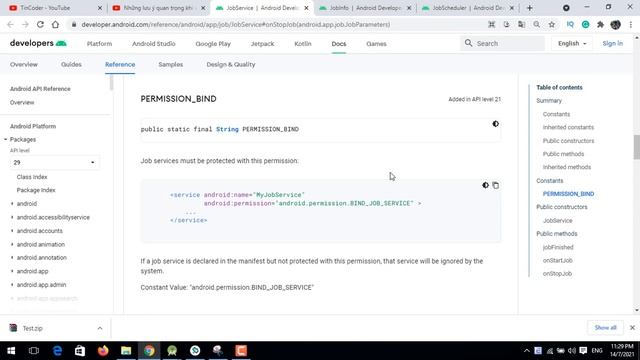Jump to onStartJob in table of contents
The image size is (640, 360).
click(x=558, y=260)
